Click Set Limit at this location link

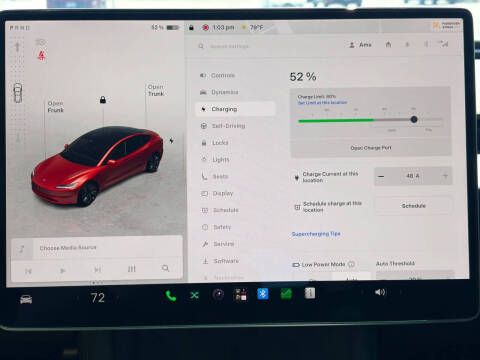322,102
